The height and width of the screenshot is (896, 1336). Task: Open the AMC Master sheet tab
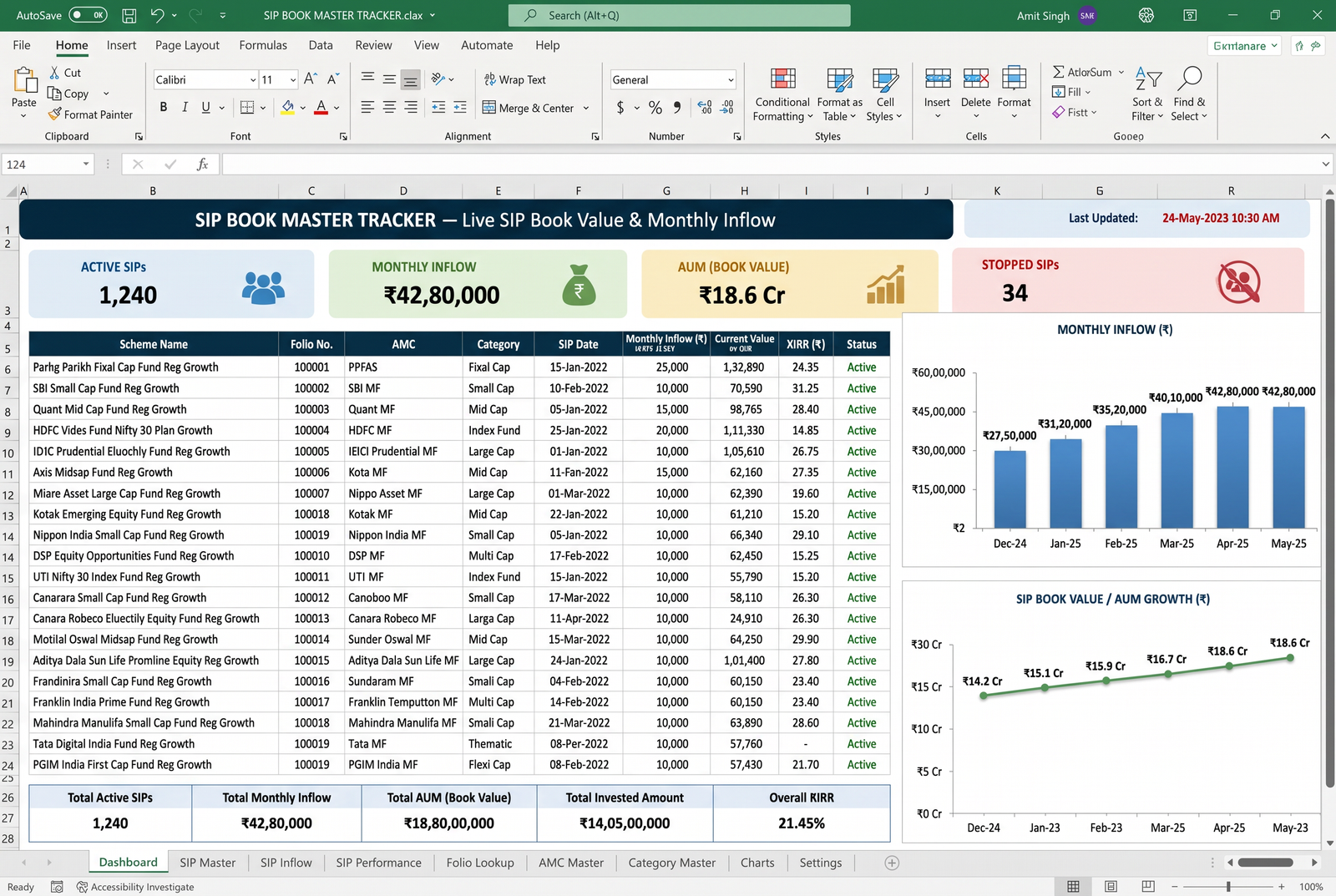pos(571,863)
